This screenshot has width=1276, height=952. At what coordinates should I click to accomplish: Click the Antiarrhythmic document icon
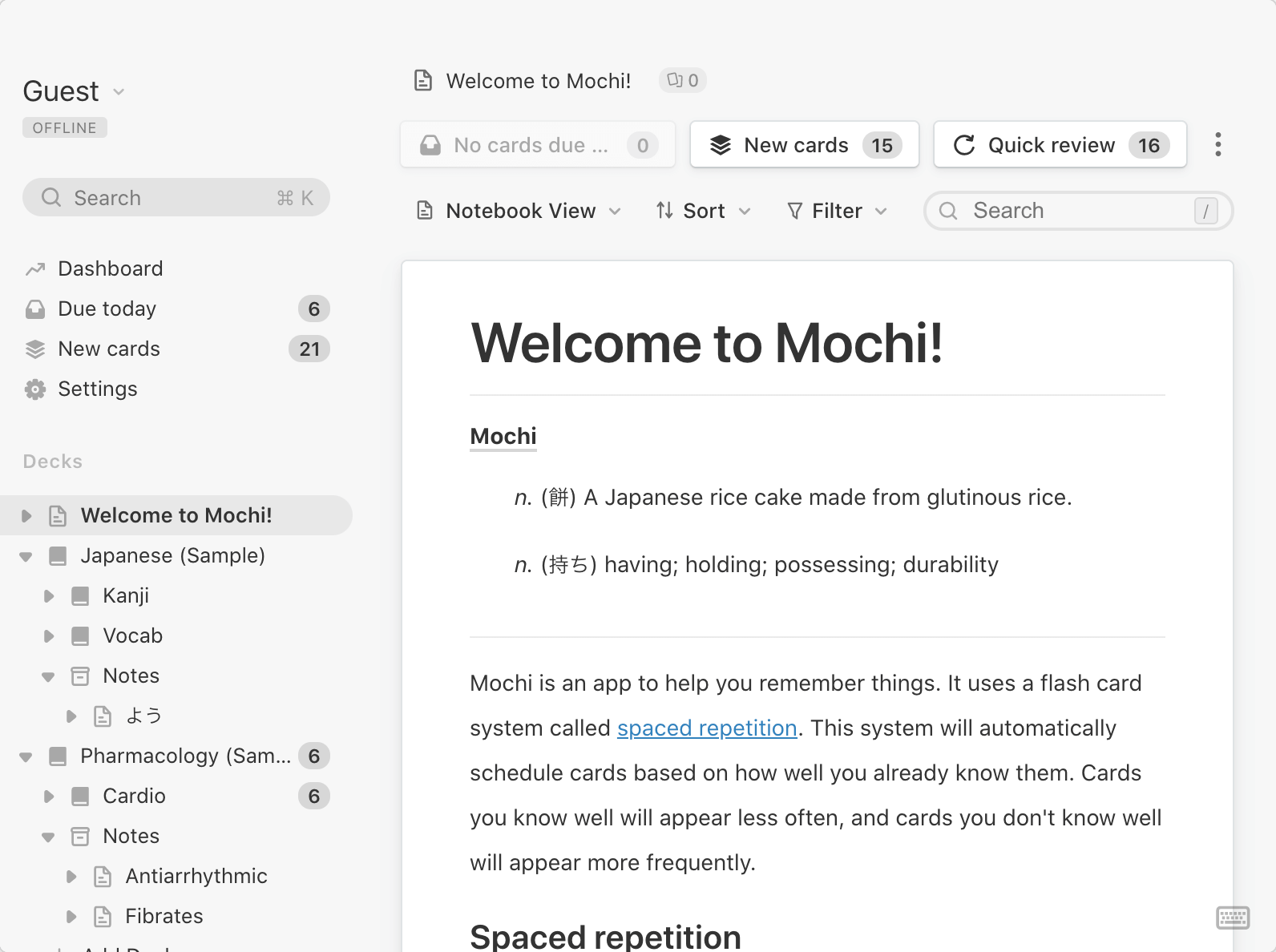pos(103,876)
